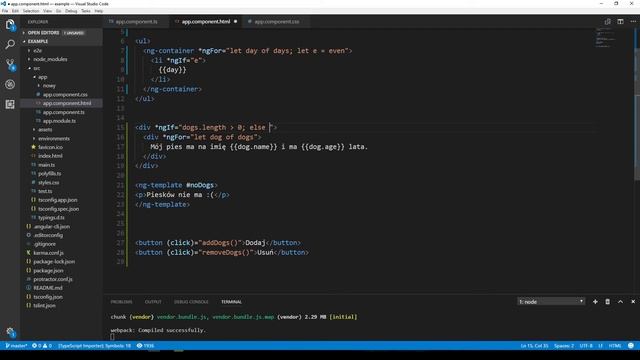The image size is (640, 360).
Task: Open the Debug menu
Action: [71, 11]
